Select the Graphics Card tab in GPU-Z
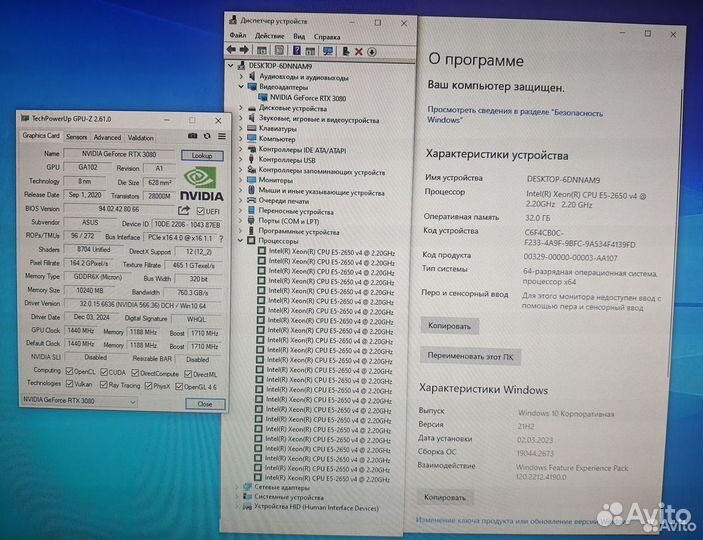 [x=41, y=135]
